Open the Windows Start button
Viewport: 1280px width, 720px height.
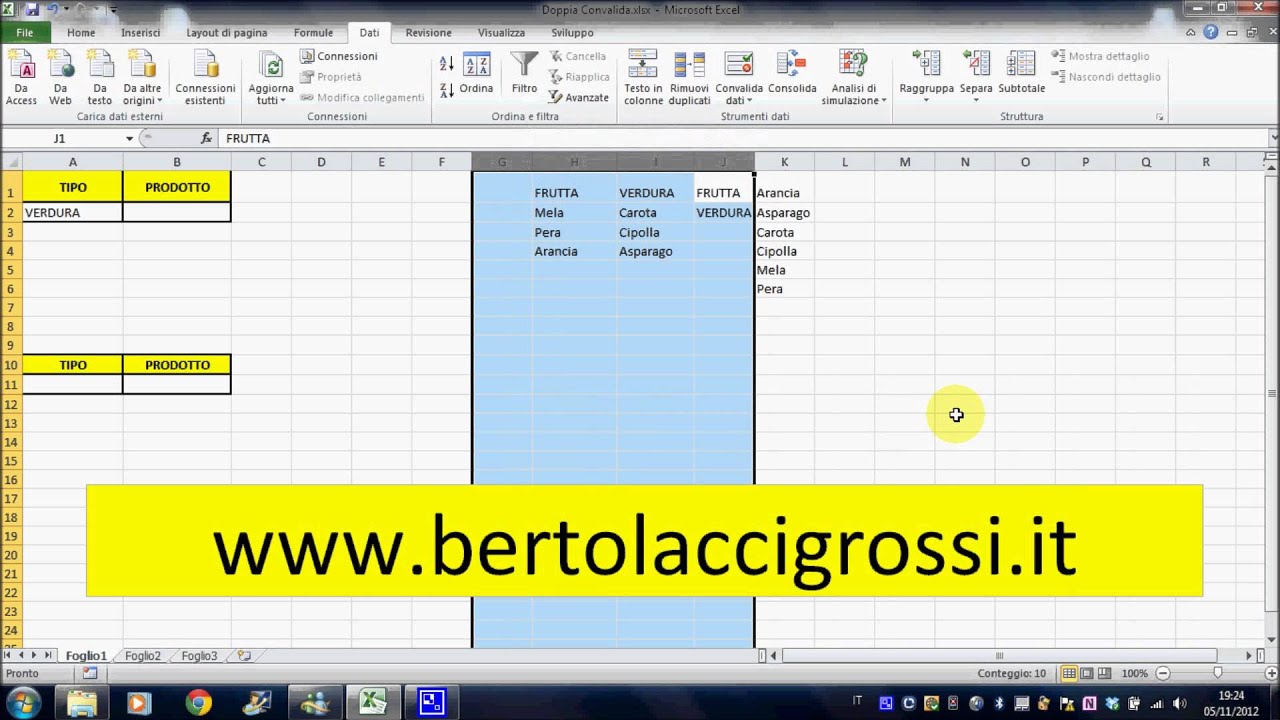pos(23,703)
